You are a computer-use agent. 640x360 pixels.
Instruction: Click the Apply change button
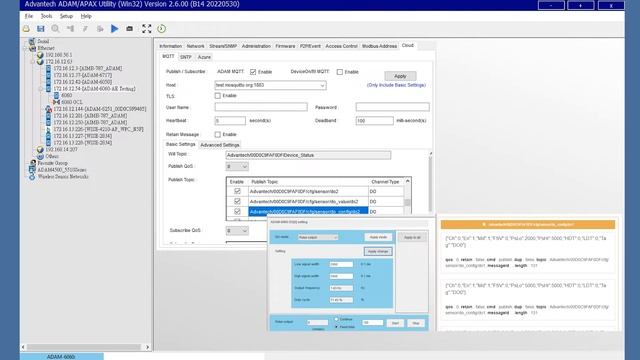tap(378, 251)
